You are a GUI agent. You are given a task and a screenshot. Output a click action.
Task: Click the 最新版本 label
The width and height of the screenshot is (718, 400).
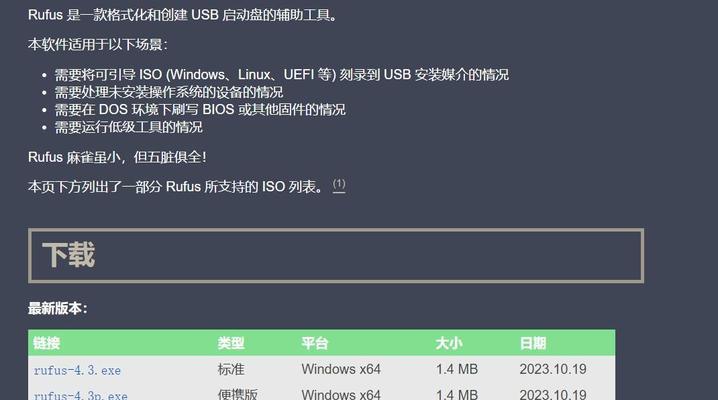[x=58, y=308]
